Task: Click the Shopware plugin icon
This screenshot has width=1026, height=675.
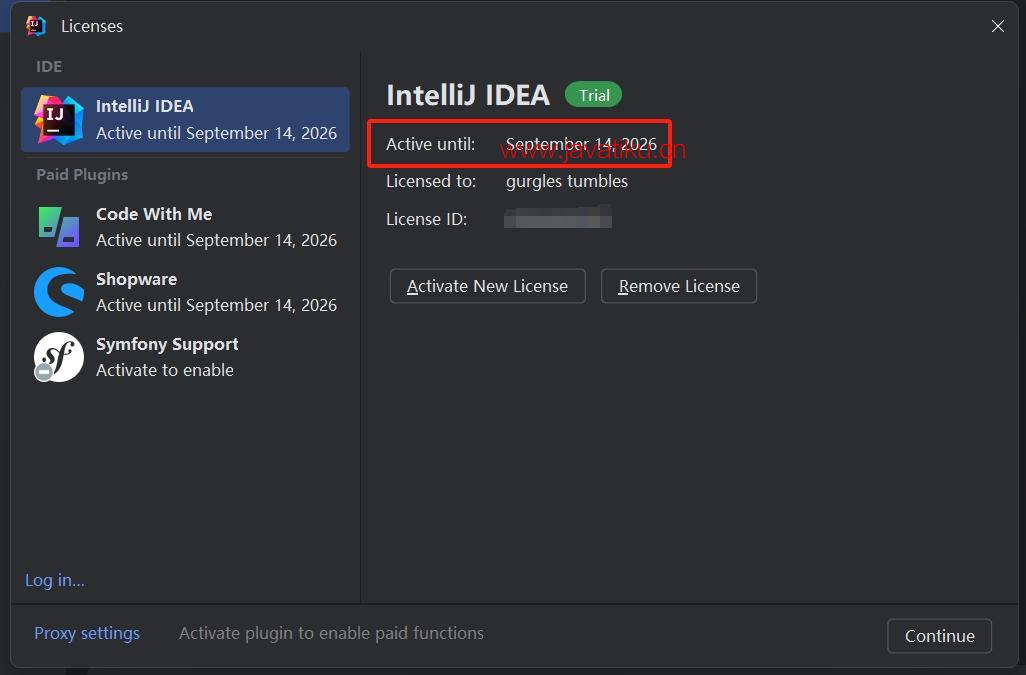Action: tap(59, 292)
